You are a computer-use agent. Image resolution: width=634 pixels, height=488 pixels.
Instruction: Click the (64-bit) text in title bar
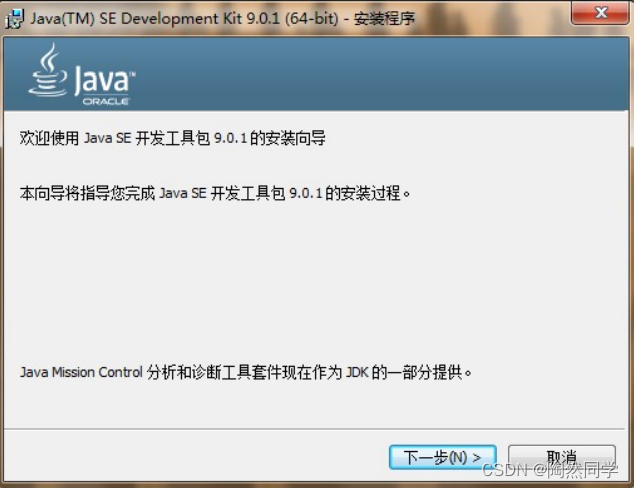311,19
